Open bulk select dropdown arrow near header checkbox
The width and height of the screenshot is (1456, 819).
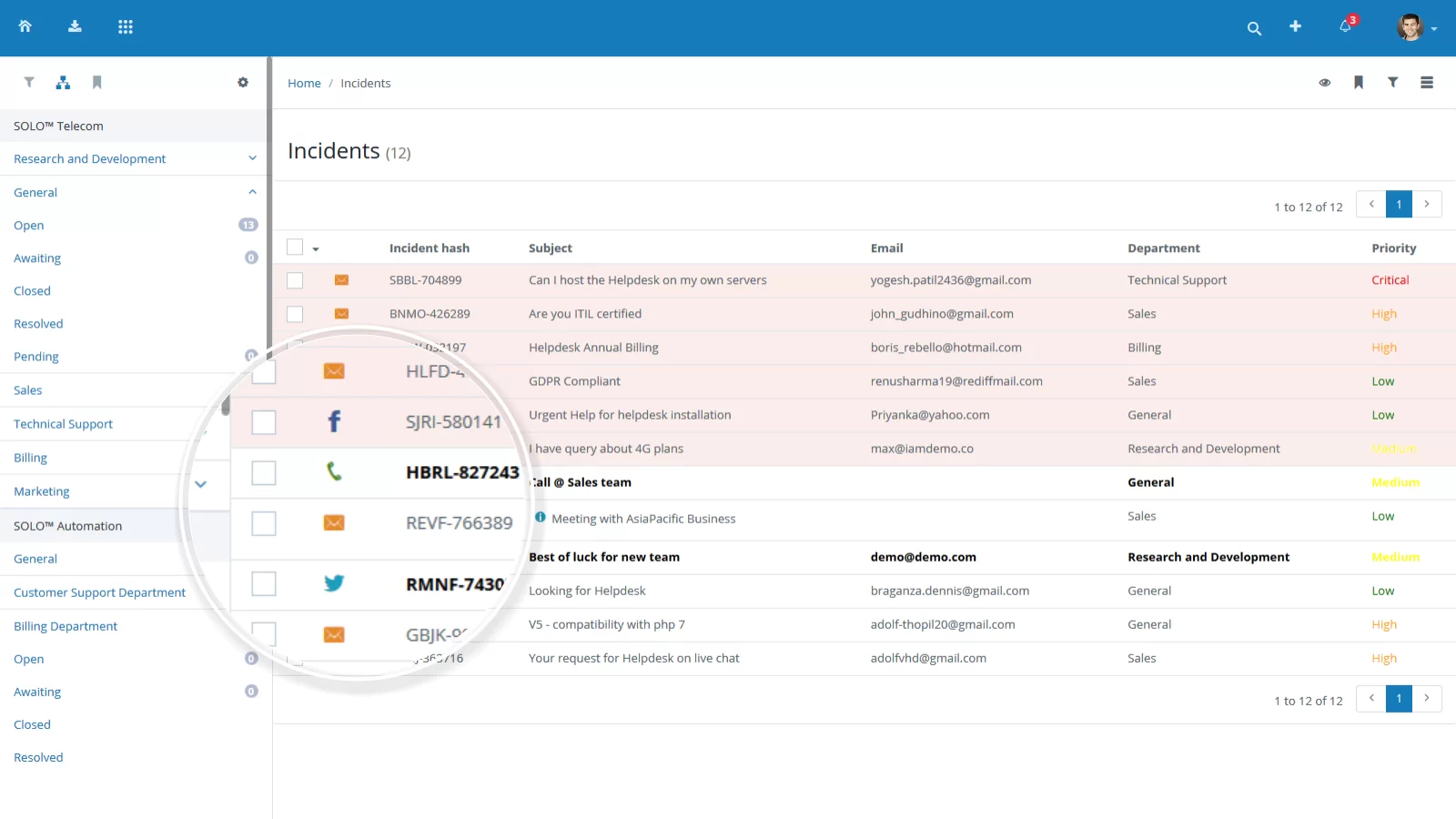(x=316, y=248)
